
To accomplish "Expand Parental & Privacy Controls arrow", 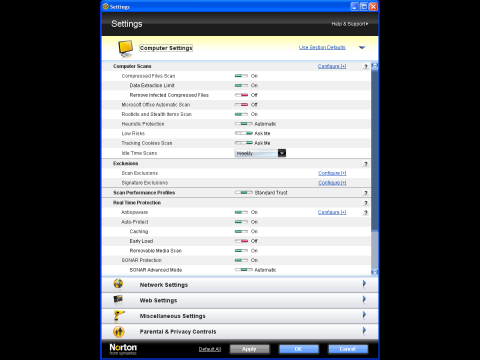I will coord(364,331).
